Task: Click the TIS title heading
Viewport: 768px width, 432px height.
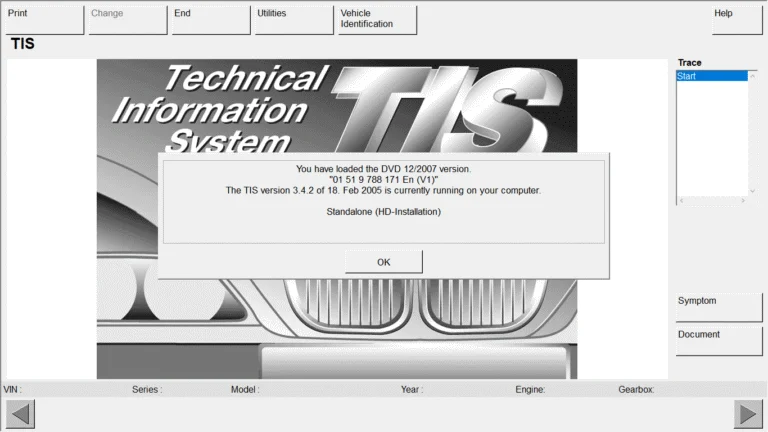Action: coord(23,44)
